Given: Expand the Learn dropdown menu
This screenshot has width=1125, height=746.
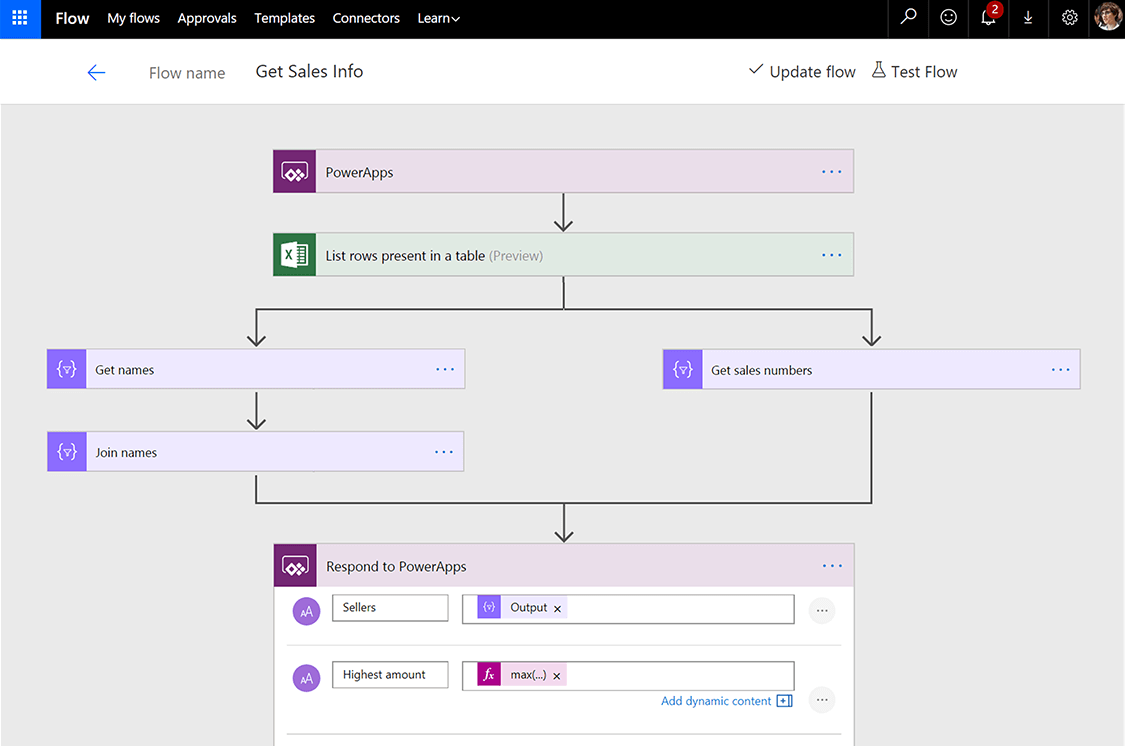Looking at the screenshot, I should pos(438,19).
